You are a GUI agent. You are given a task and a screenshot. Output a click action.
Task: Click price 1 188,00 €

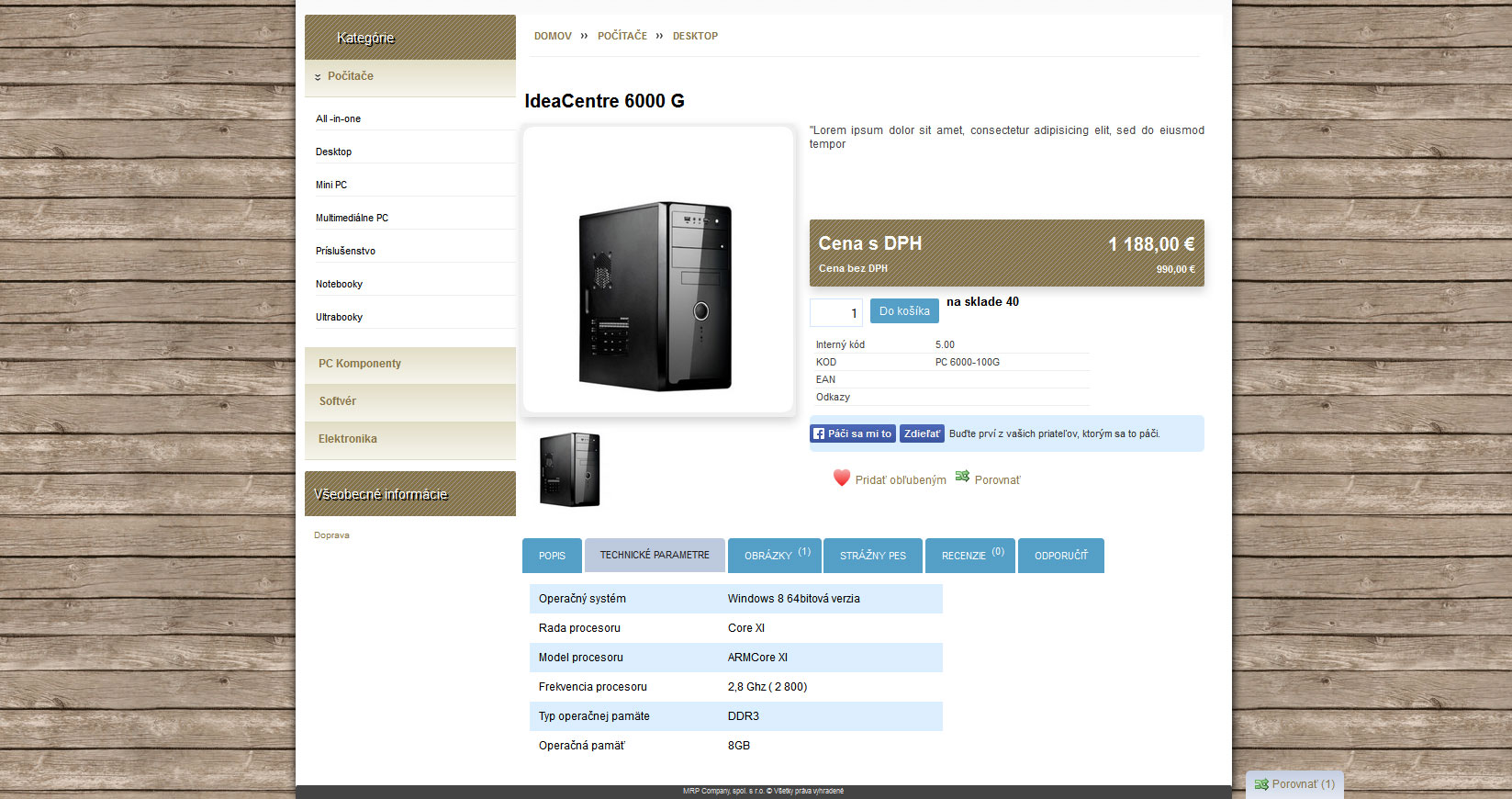click(1151, 244)
